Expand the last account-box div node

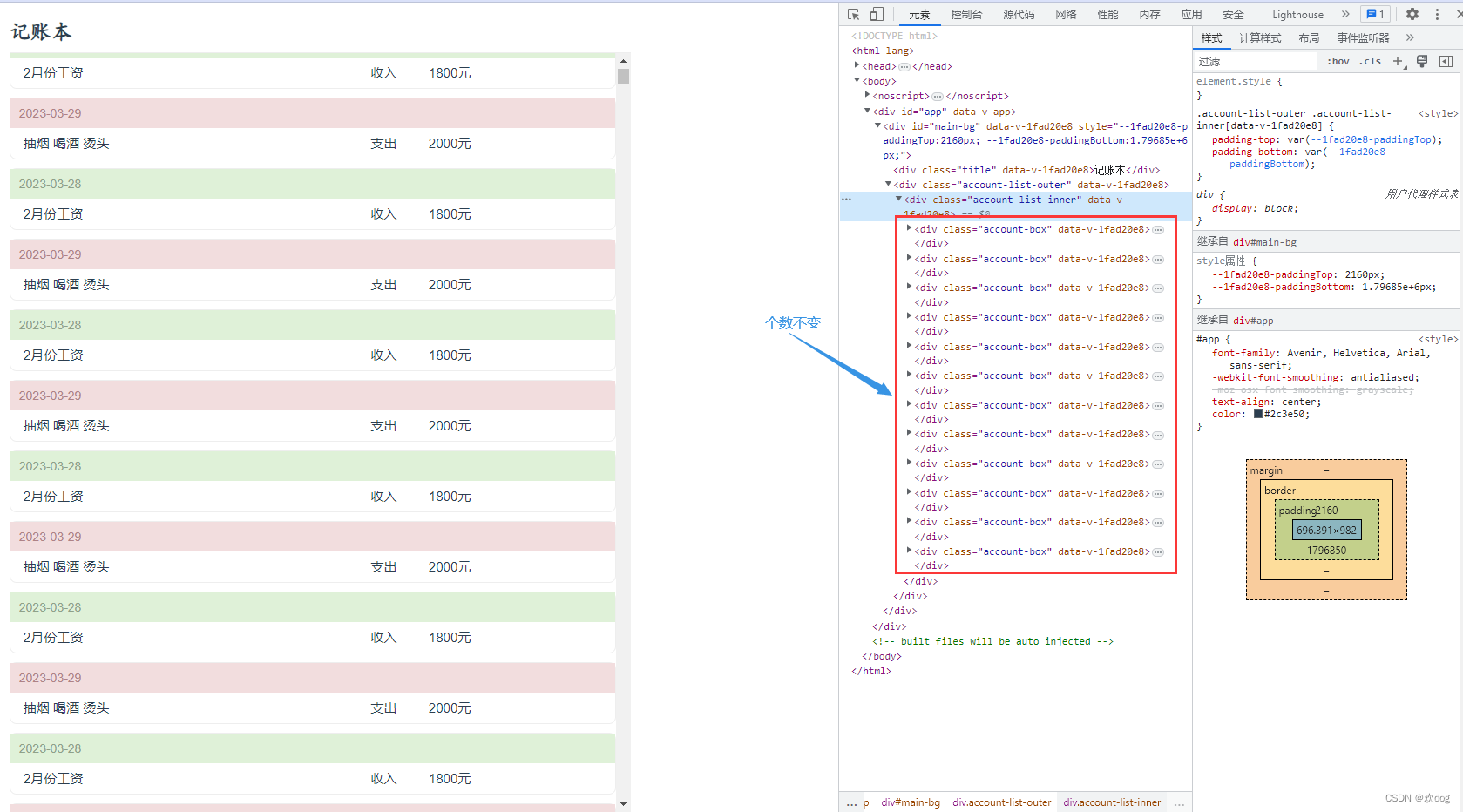(909, 551)
